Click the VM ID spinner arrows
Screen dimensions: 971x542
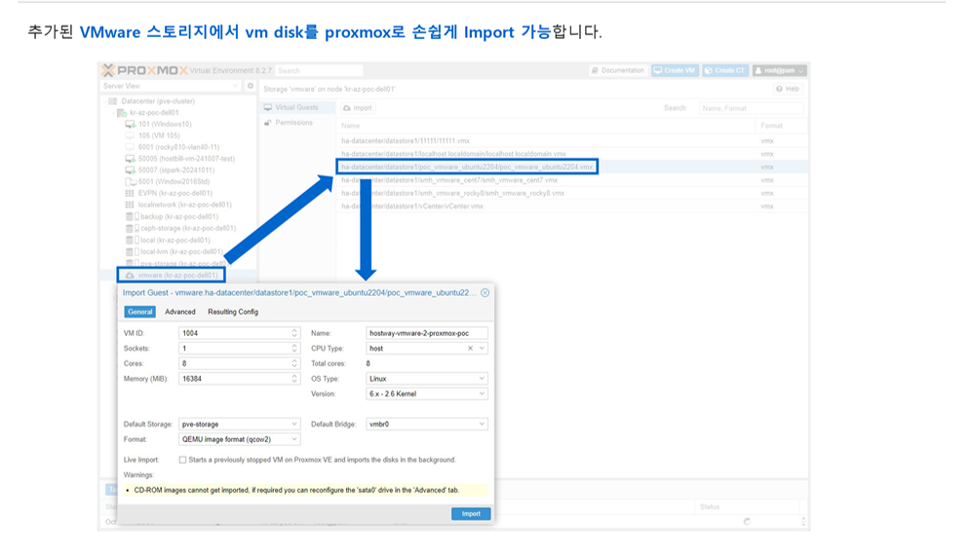pyautogui.click(x=295, y=333)
